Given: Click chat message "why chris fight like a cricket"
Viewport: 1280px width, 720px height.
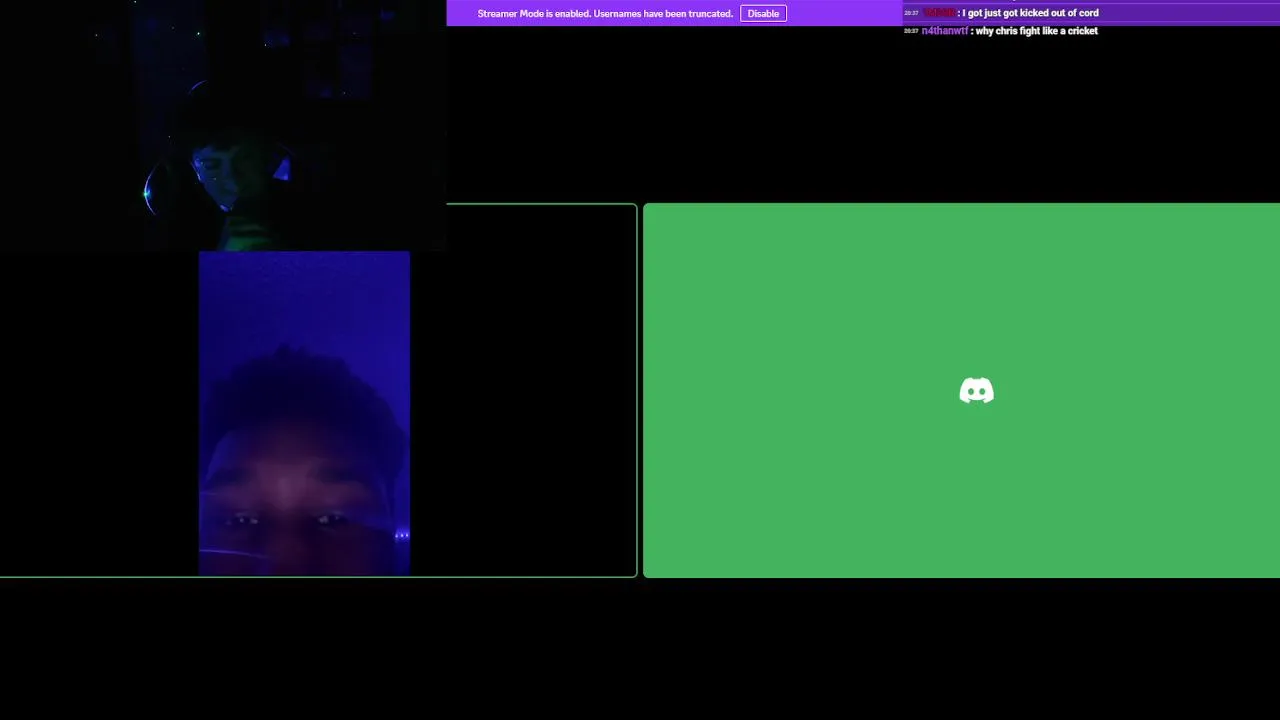Looking at the screenshot, I should 1036,31.
